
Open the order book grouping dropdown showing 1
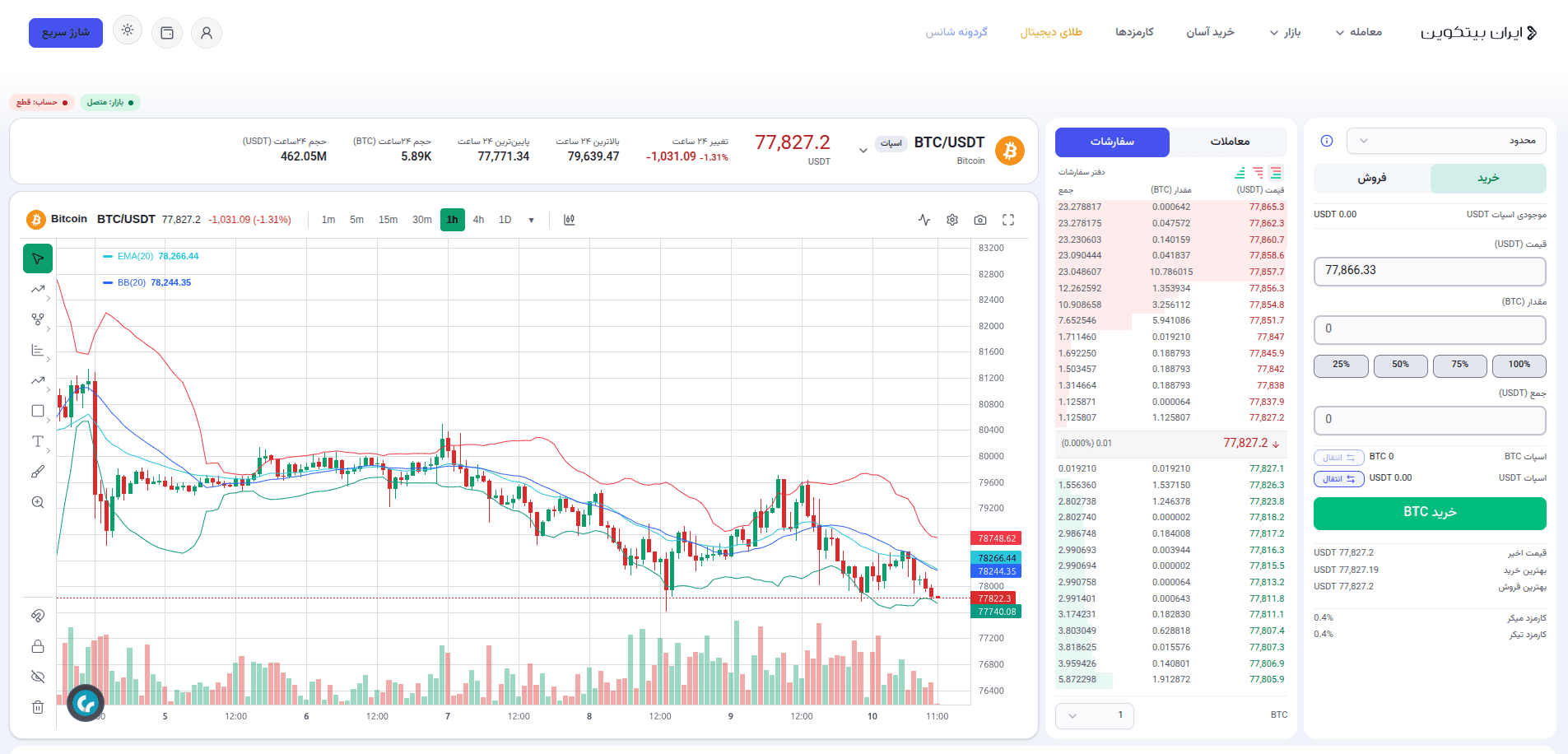[1095, 715]
